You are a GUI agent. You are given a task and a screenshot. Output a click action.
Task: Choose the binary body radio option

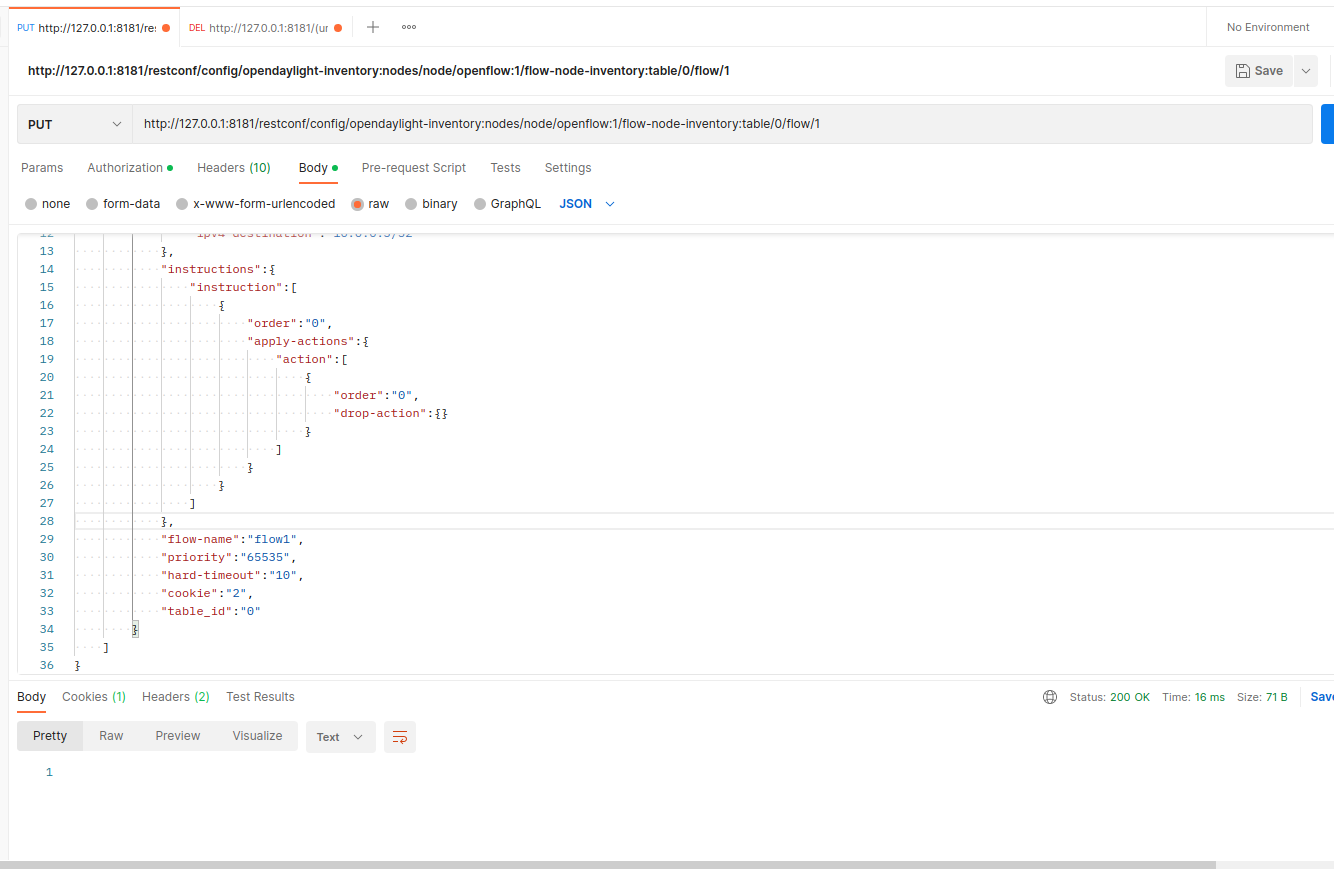coord(411,204)
